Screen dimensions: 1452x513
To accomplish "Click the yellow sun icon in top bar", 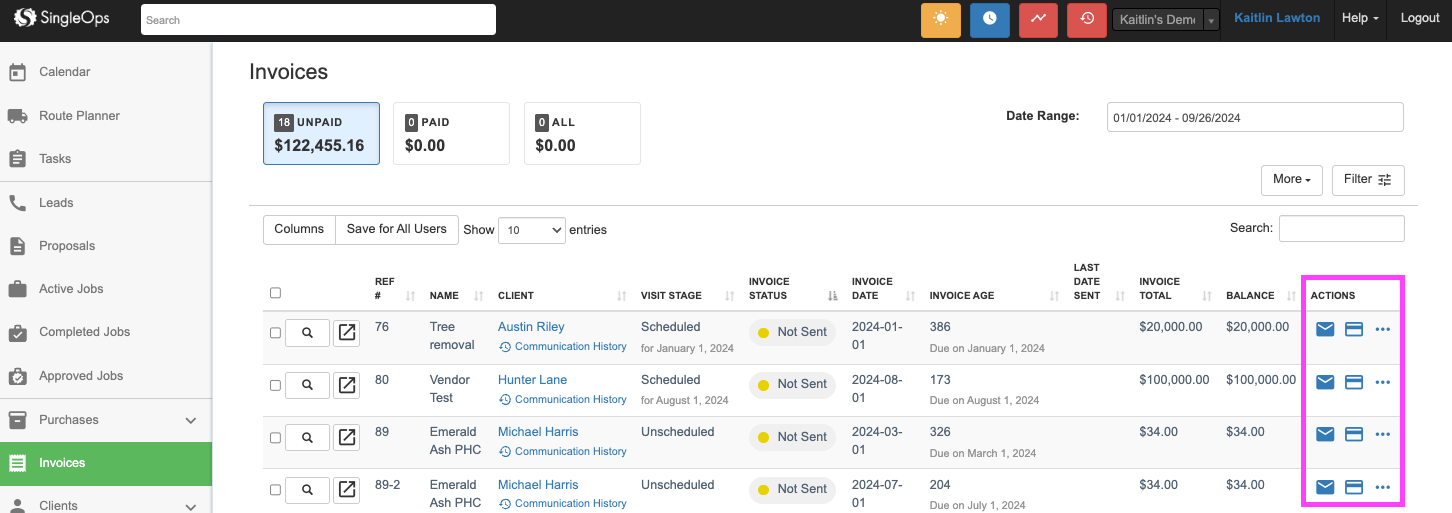I will tap(940, 20).
